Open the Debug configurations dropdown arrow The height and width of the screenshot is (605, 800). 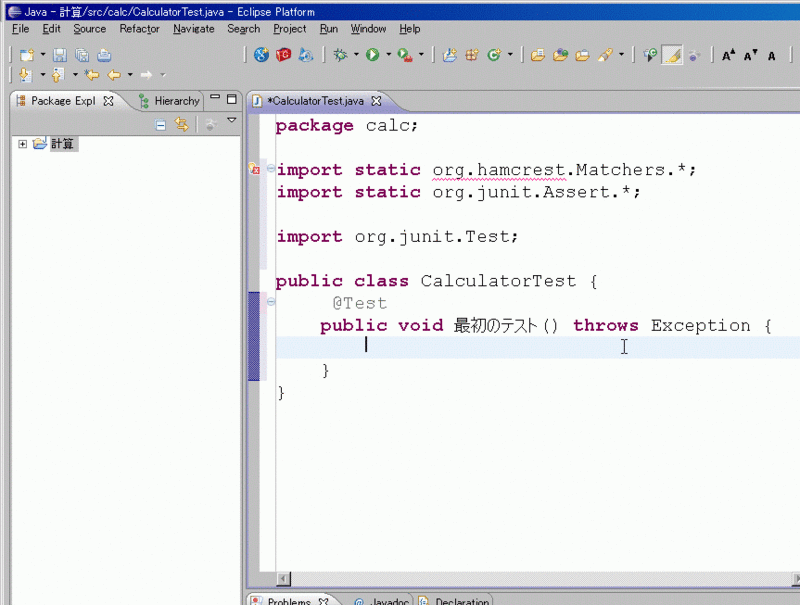[356, 54]
